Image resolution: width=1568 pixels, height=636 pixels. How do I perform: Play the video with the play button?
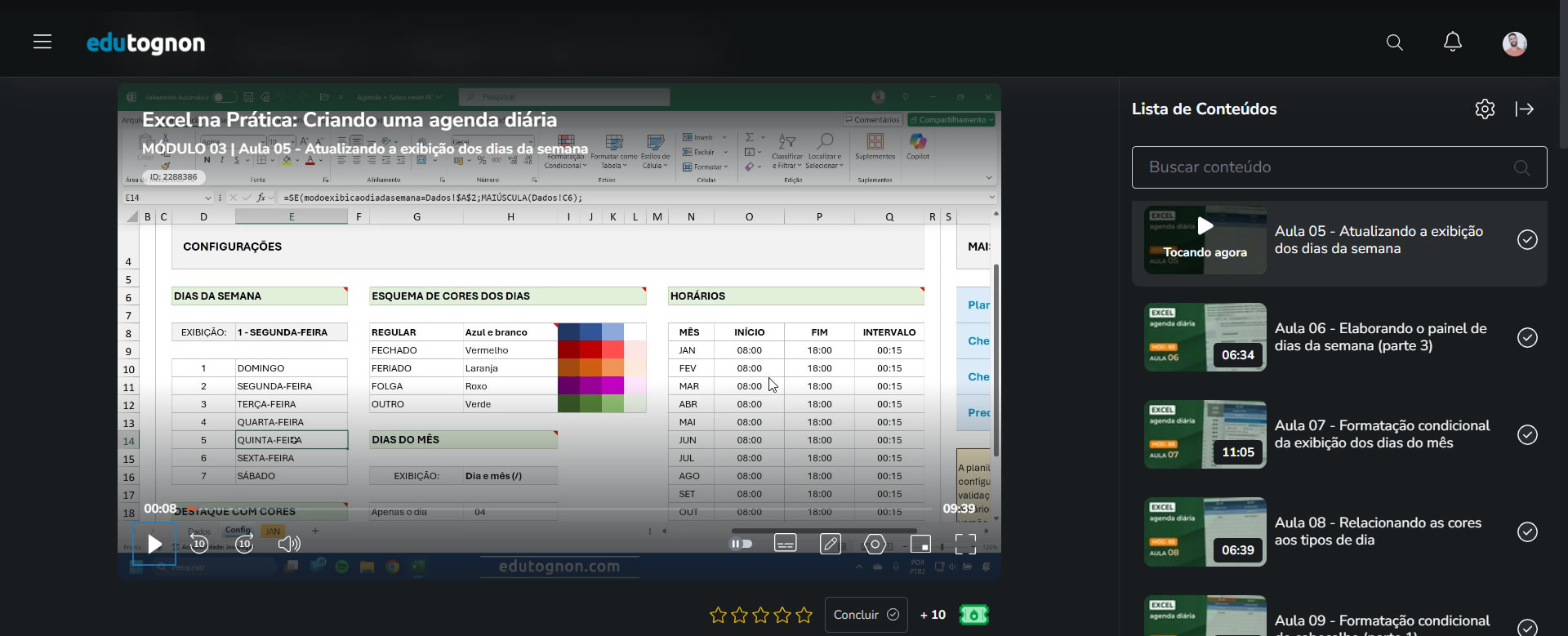tap(154, 544)
